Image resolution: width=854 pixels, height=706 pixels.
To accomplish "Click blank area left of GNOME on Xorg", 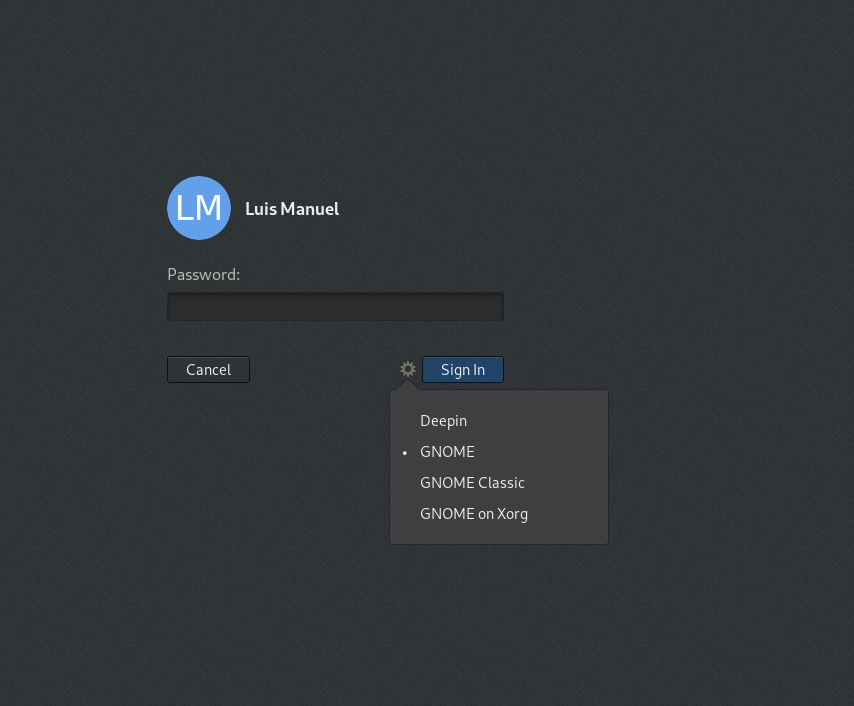I will [x=405, y=514].
